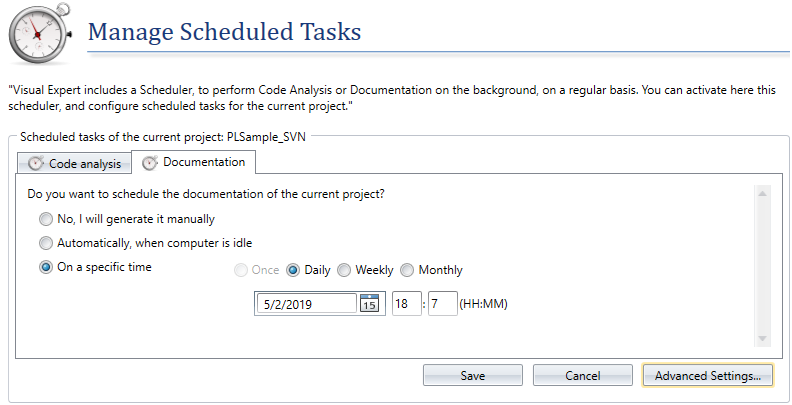
Task: Choose the Daily frequency option
Action: [x=294, y=270]
